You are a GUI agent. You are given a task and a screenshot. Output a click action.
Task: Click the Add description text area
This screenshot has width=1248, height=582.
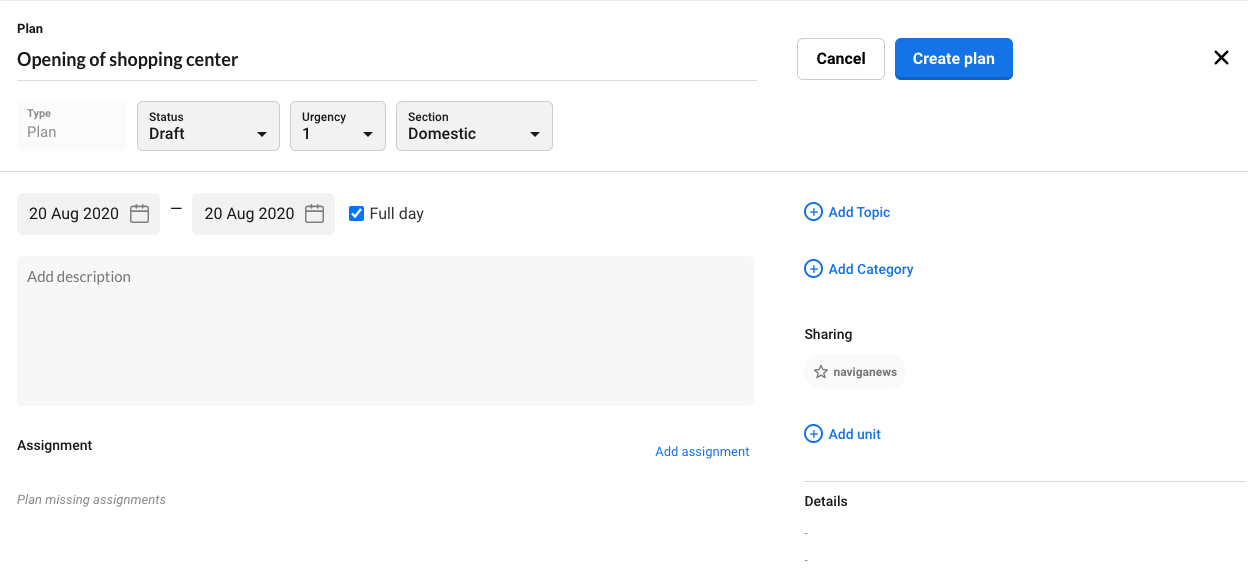tap(385, 330)
